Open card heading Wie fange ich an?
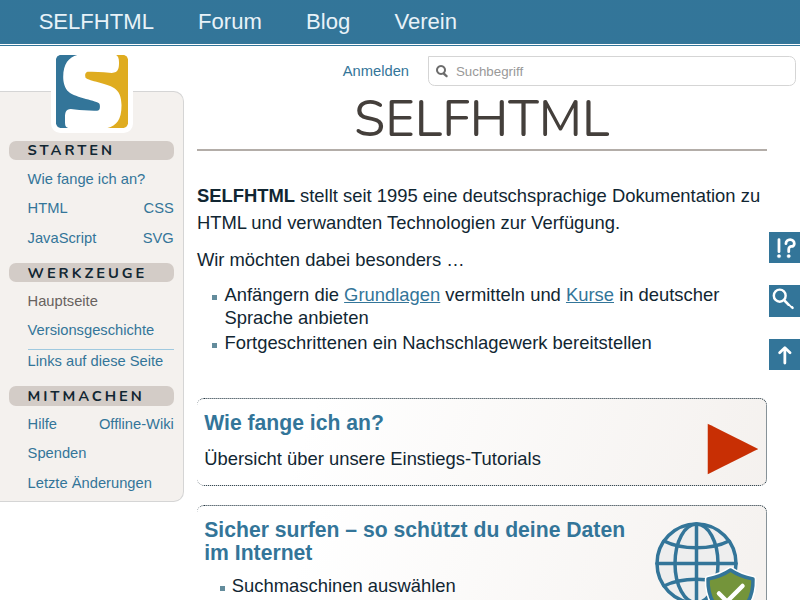The height and width of the screenshot is (600, 800). (294, 423)
